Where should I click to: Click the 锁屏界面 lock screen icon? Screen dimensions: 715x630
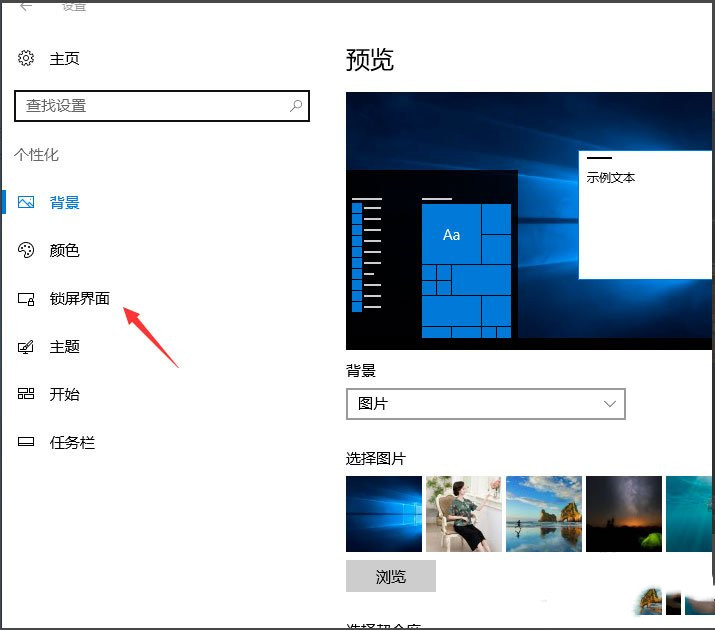[26, 299]
